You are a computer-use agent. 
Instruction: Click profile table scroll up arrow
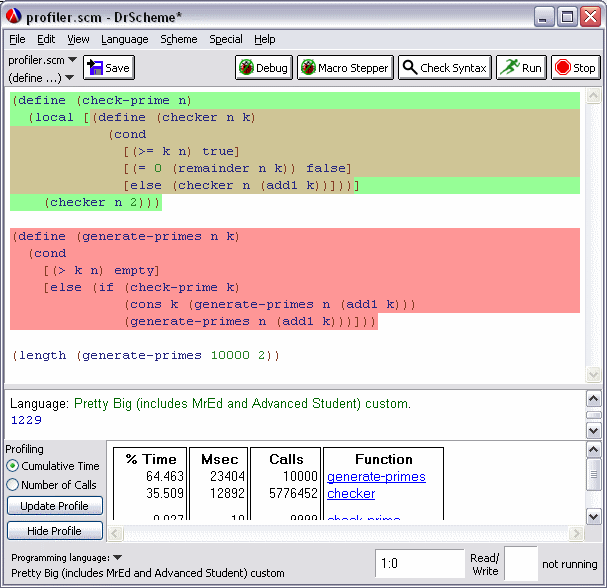(593, 449)
